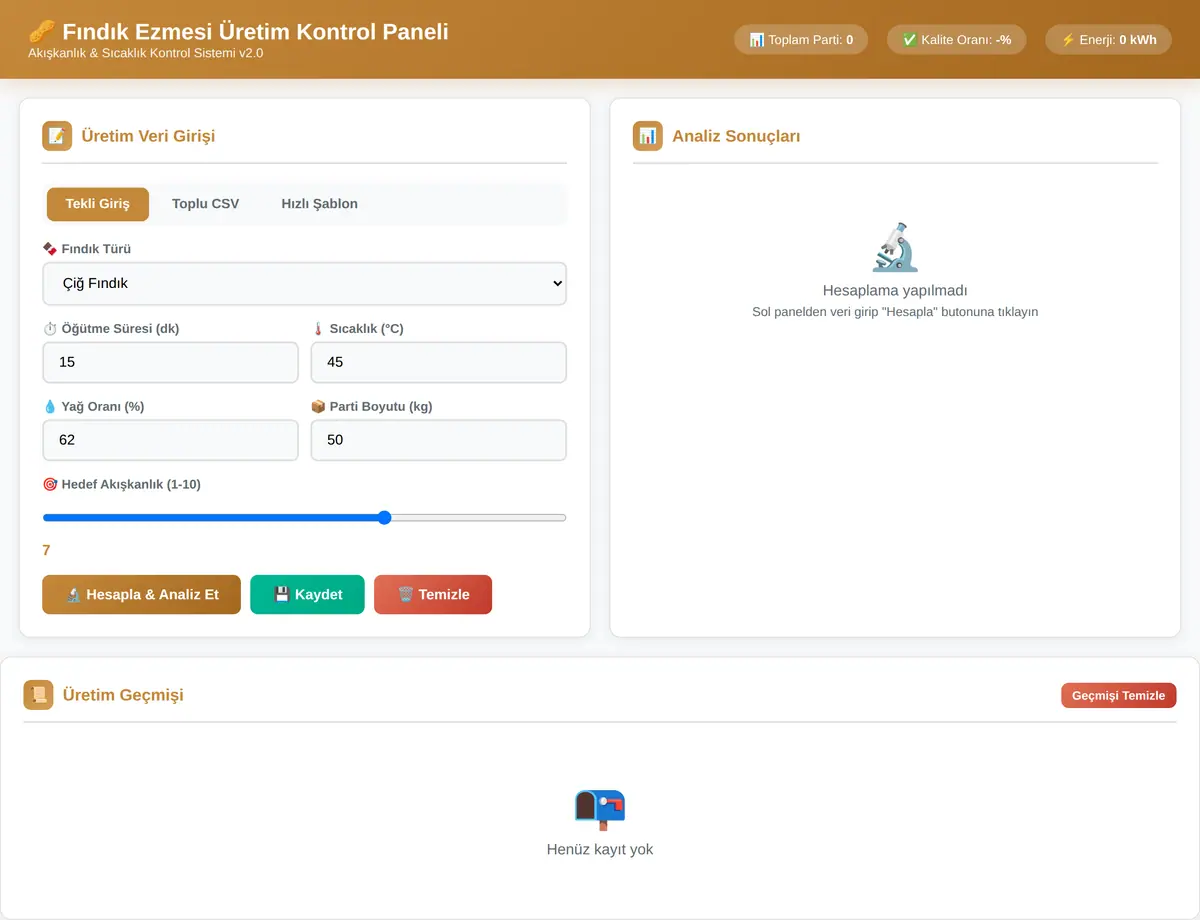Screen dimensions: 1200x920
Task: Click the Toplam Parti: 0 badge
Action: click(801, 40)
